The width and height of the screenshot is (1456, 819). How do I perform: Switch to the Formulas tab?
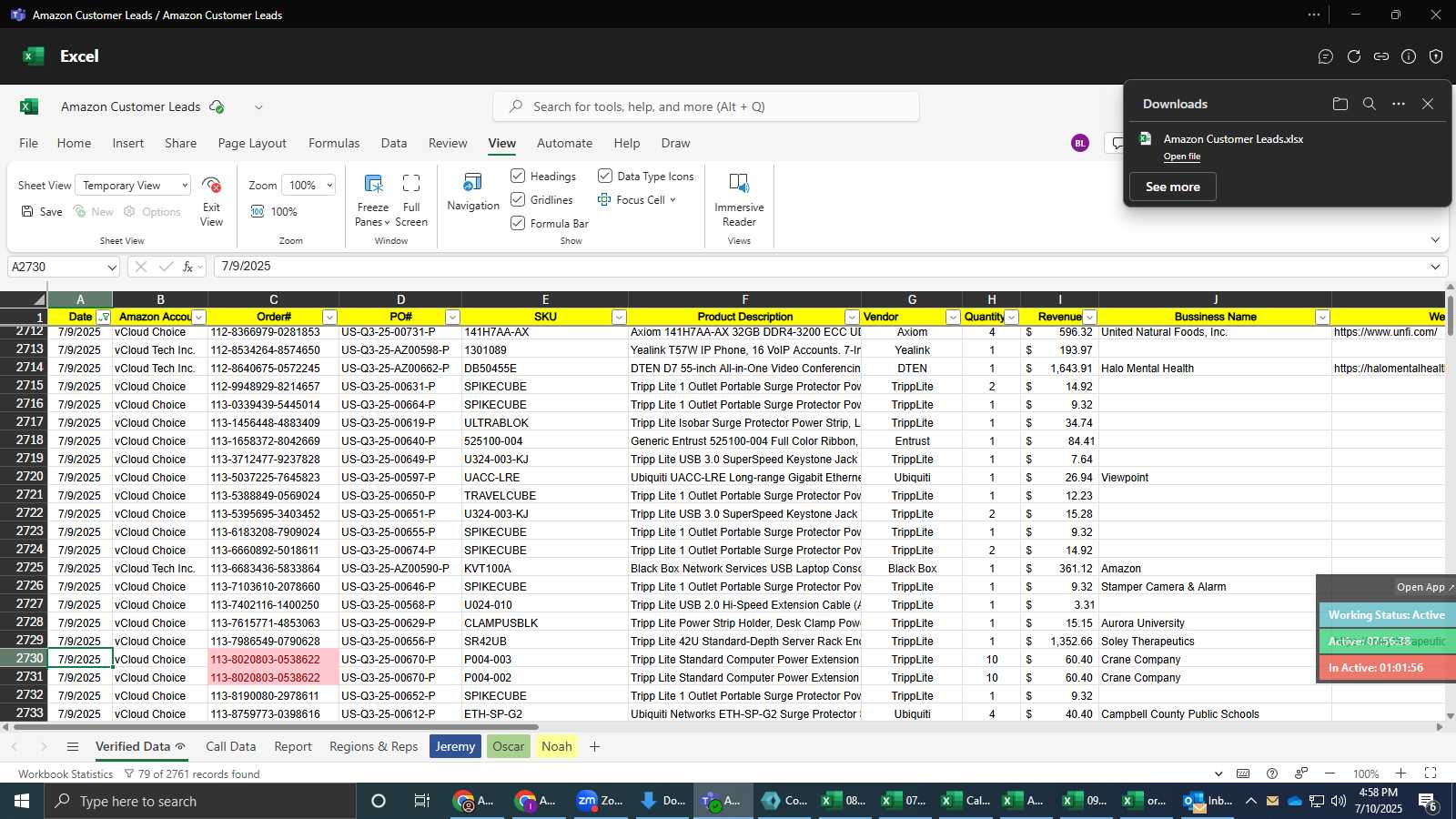(x=334, y=143)
